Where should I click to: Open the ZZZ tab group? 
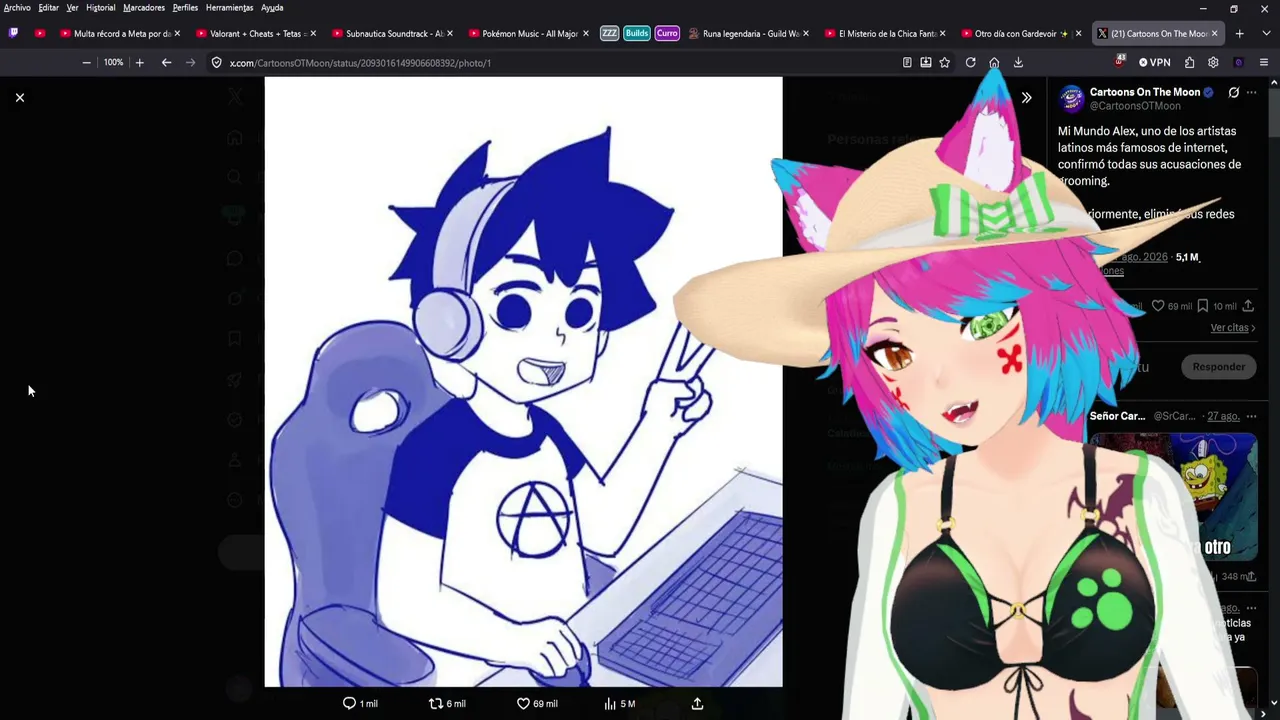pyautogui.click(x=609, y=33)
